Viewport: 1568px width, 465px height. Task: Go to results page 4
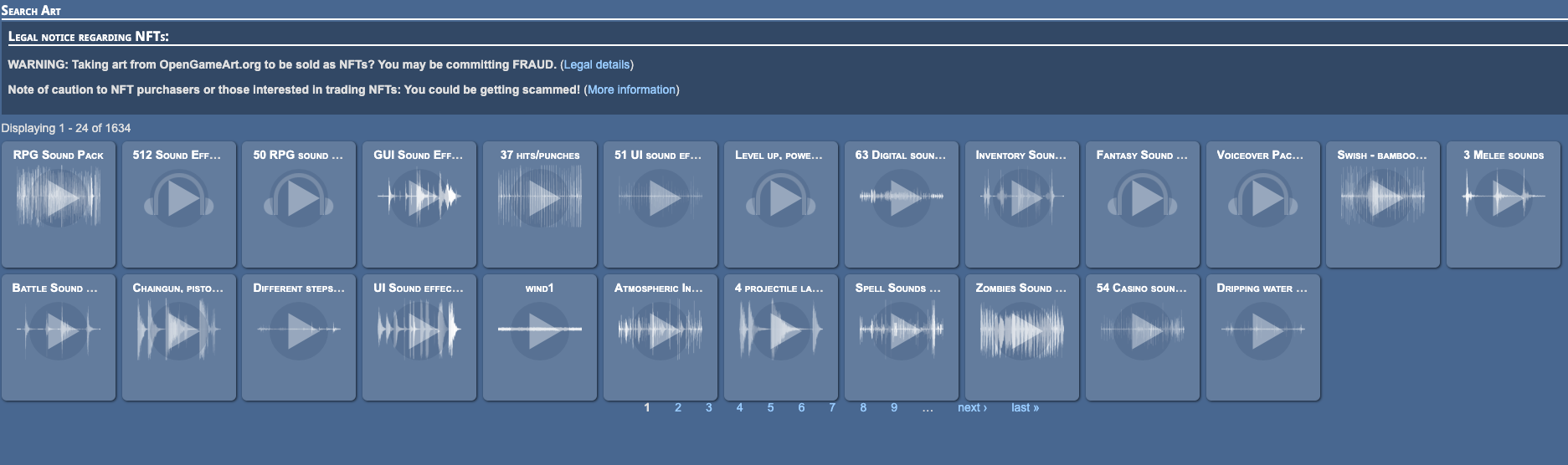(x=739, y=407)
